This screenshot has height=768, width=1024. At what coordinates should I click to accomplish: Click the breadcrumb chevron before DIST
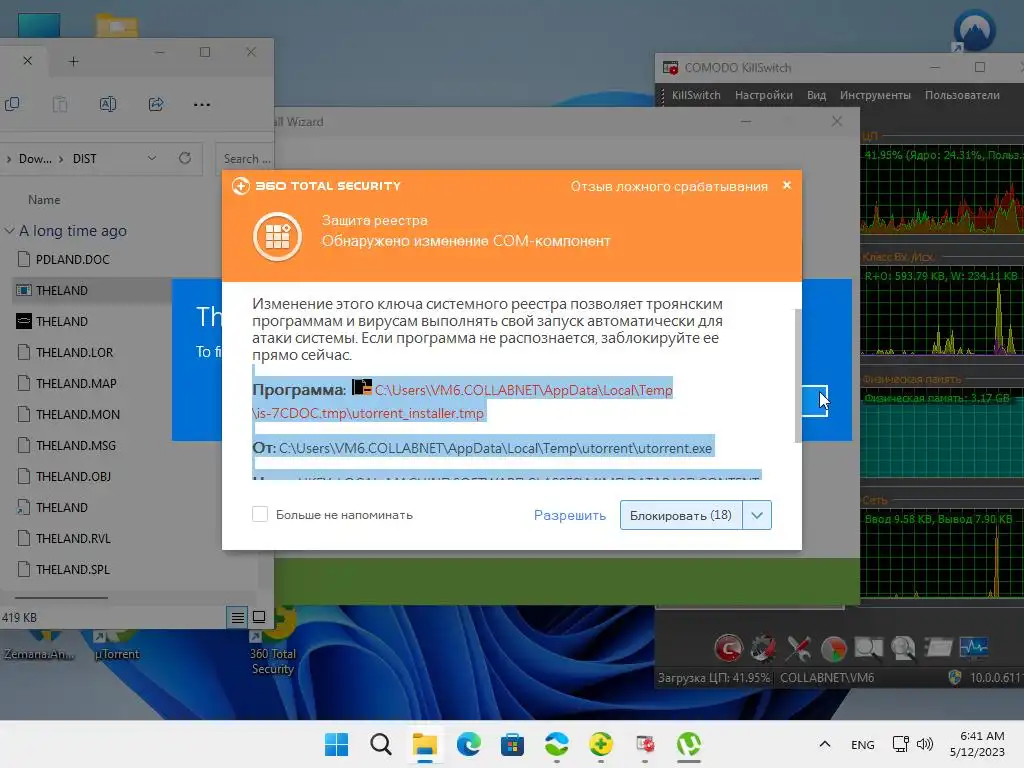(61, 159)
